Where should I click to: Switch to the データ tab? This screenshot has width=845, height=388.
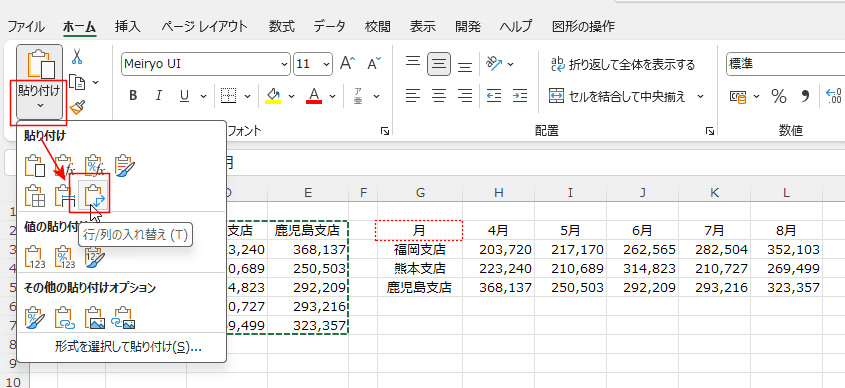pyautogui.click(x=329, y=26)
